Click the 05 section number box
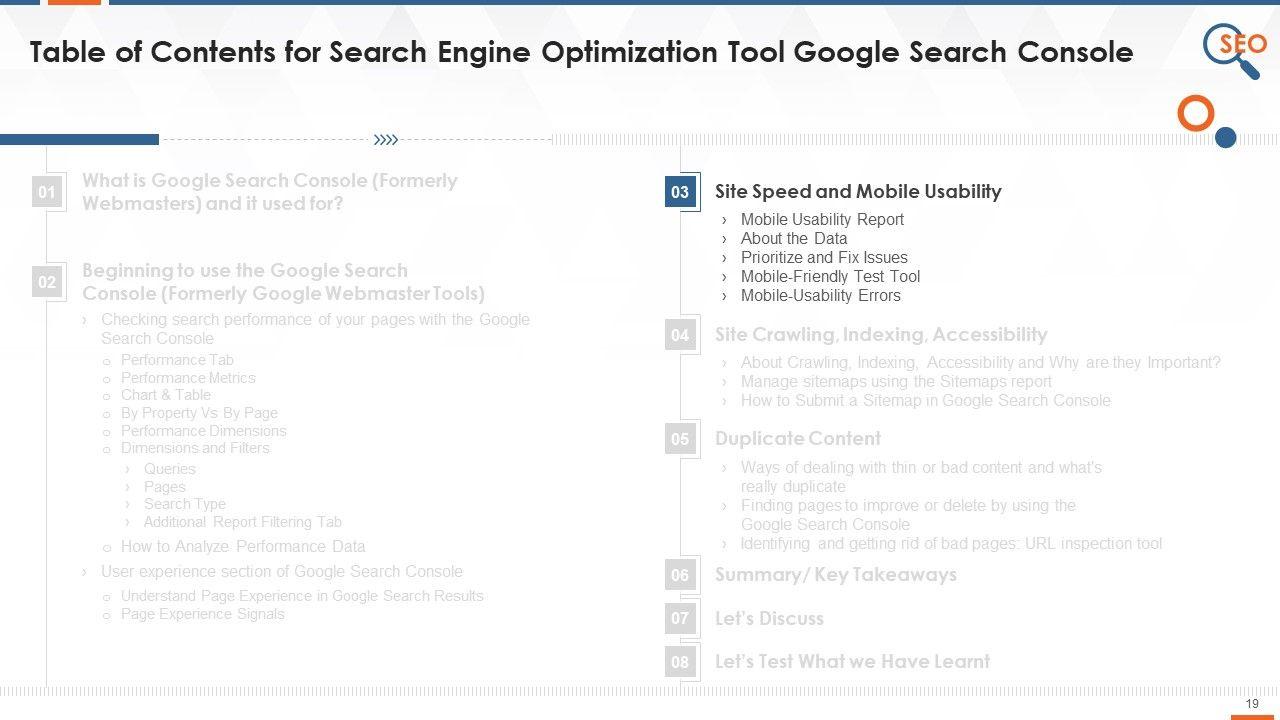 click(x=680, y=439)
